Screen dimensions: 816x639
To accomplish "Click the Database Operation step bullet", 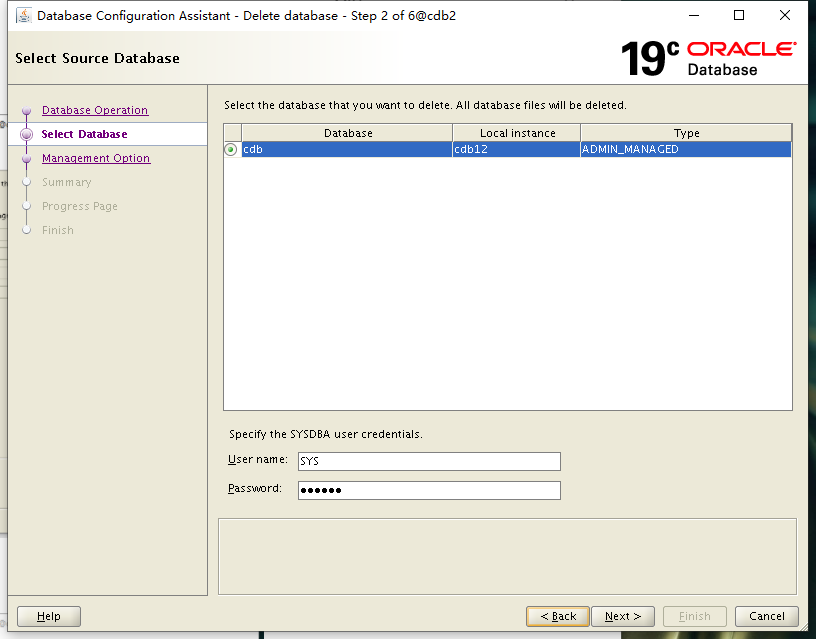I will pos(27,111).
